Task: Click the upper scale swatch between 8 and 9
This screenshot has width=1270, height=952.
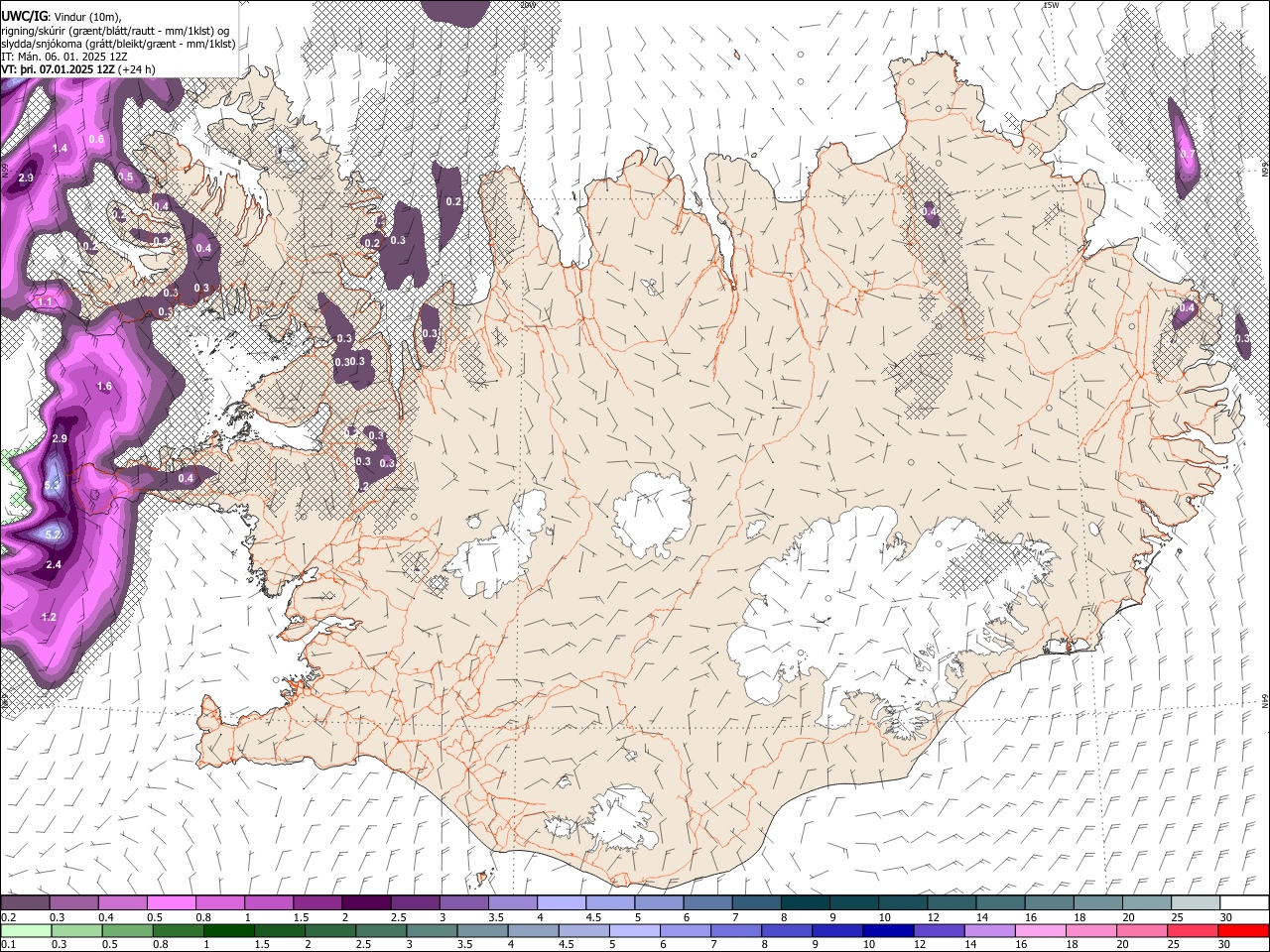Action: pos(806,903)
